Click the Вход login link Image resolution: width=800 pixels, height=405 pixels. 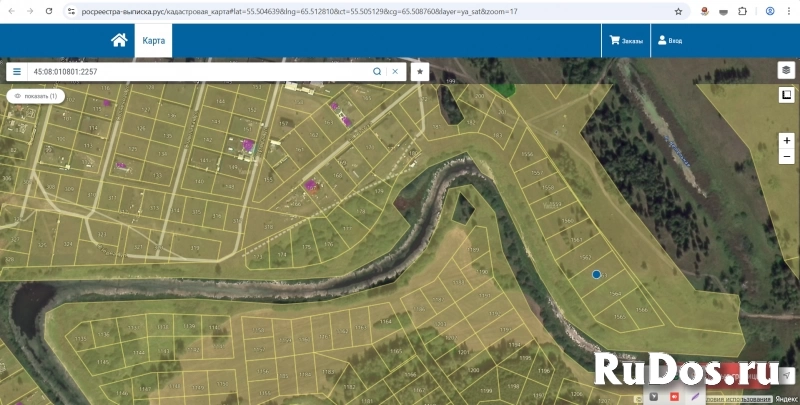click(x=669, y=41)
